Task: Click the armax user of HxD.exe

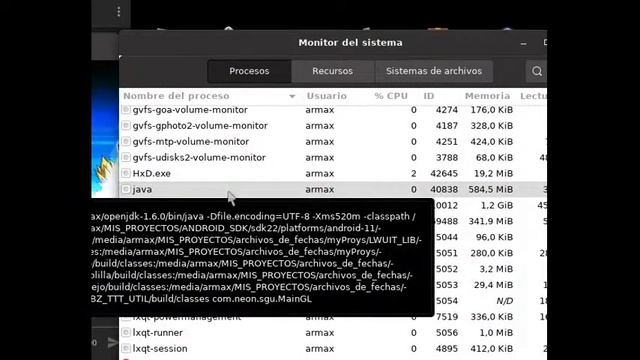Action: point(320,173)
